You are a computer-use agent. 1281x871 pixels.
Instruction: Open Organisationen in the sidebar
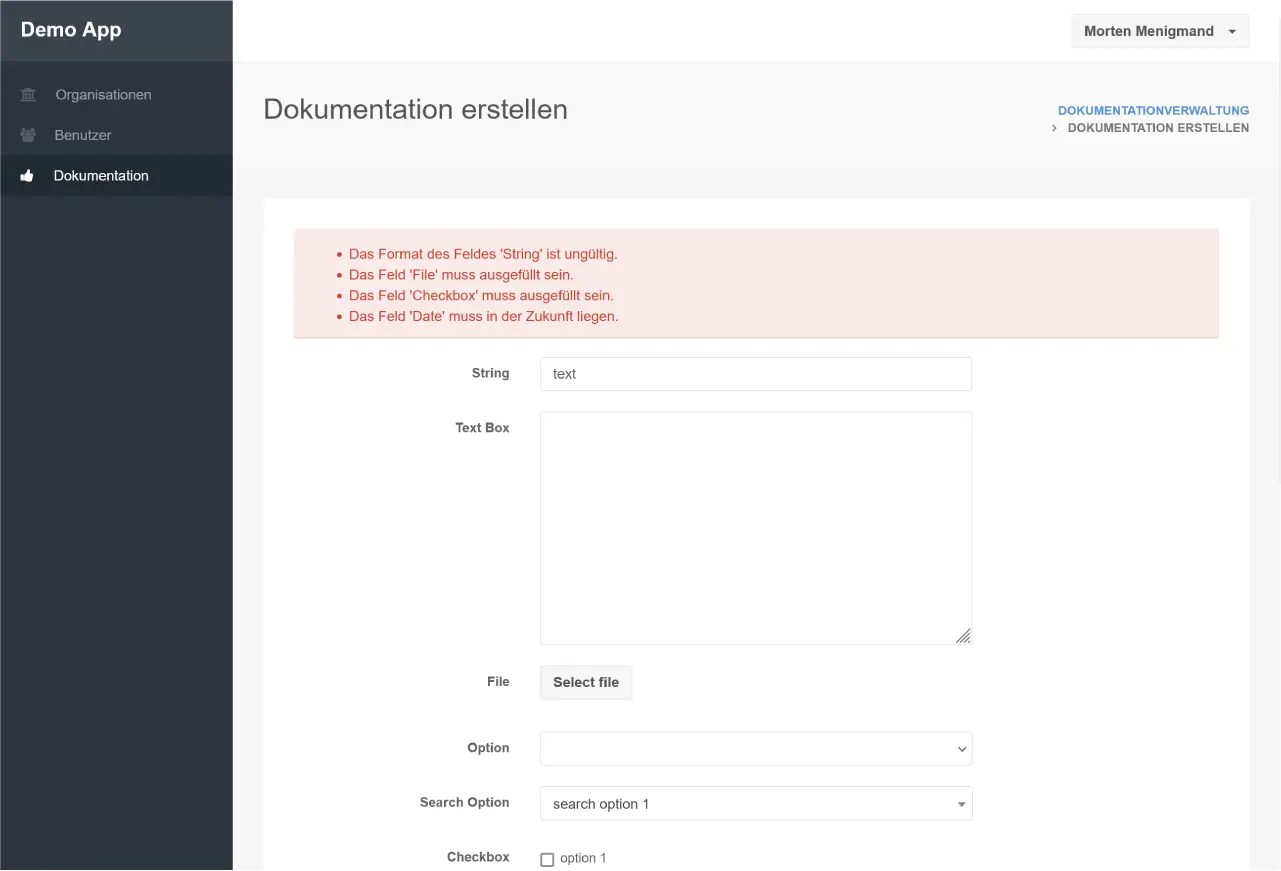click(103, 95)
